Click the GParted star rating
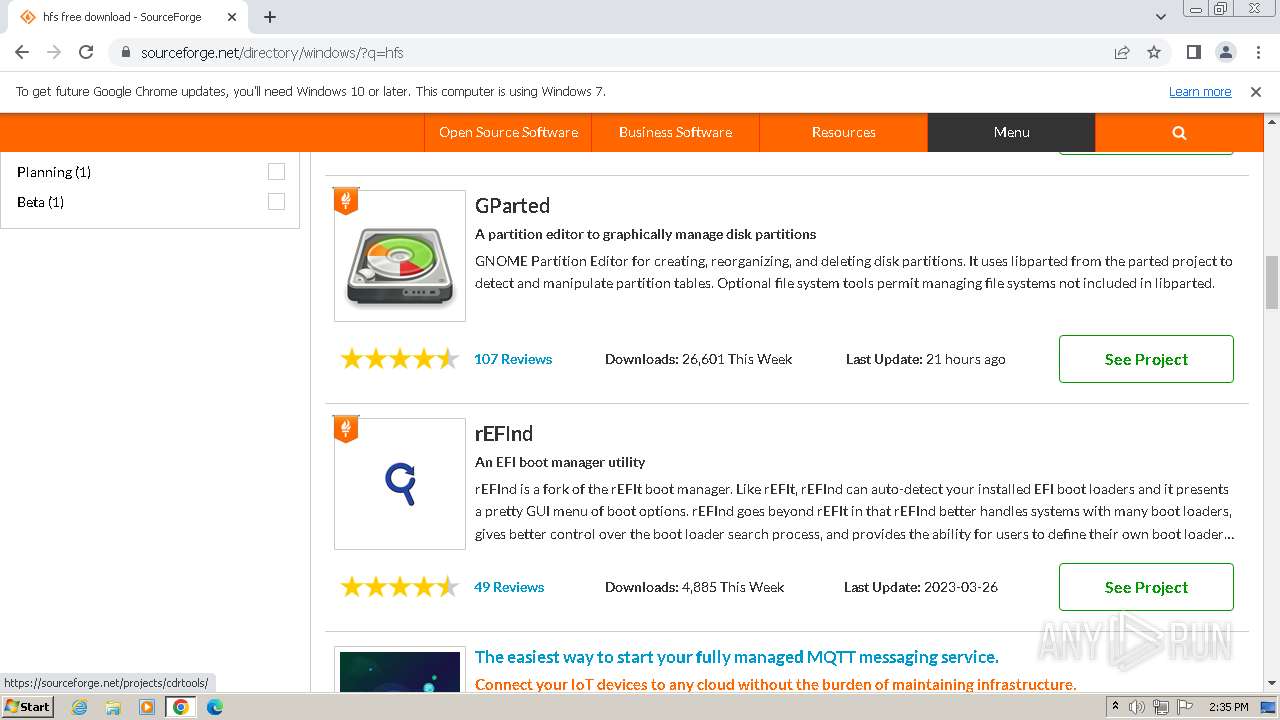 (x=399, y=359)
